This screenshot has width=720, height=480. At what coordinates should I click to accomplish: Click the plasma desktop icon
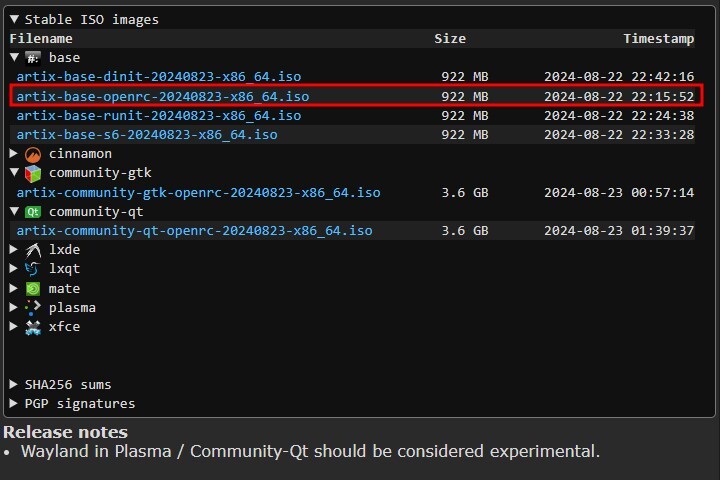[x=33, y=308]
